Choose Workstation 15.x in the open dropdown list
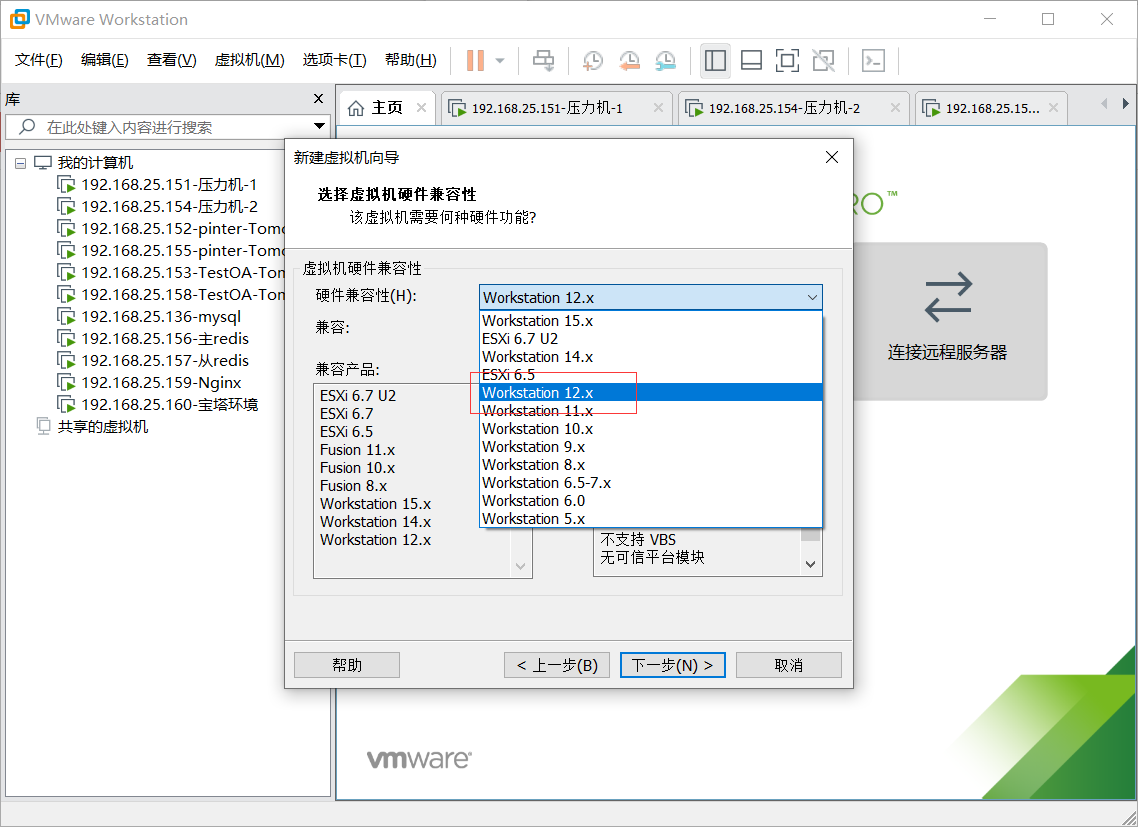1138x827 pixels. [x=651, y=321]
